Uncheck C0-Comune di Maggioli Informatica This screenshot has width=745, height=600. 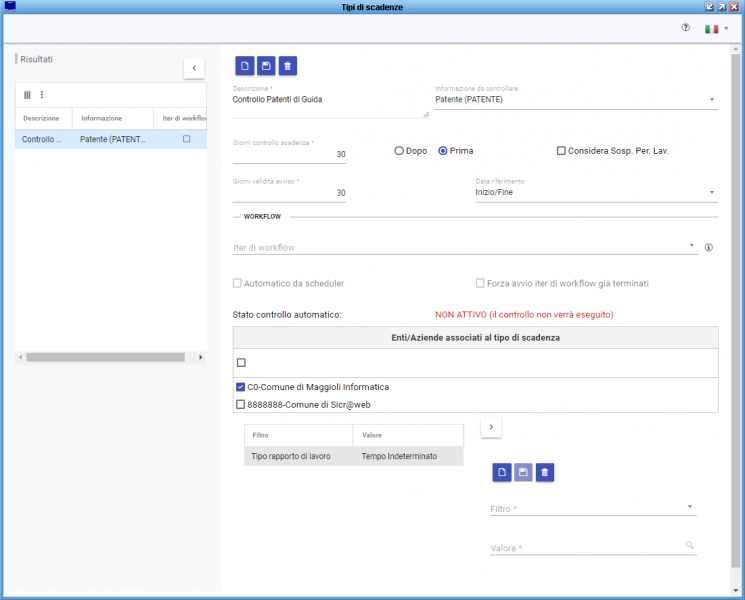(240, 387)
